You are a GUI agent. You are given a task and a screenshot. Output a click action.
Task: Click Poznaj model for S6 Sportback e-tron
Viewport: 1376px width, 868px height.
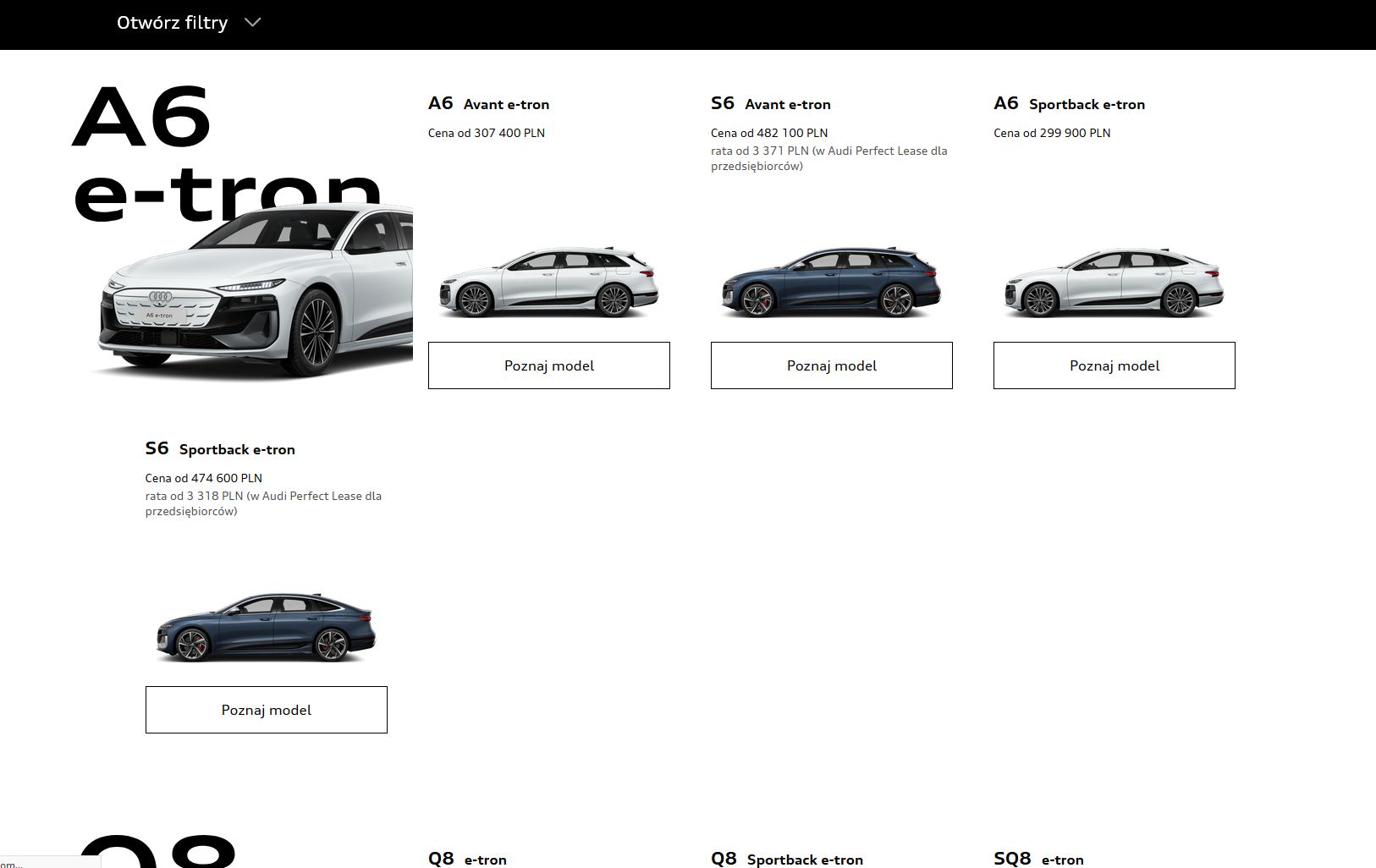pyautogui.click(x=266, y=710)
